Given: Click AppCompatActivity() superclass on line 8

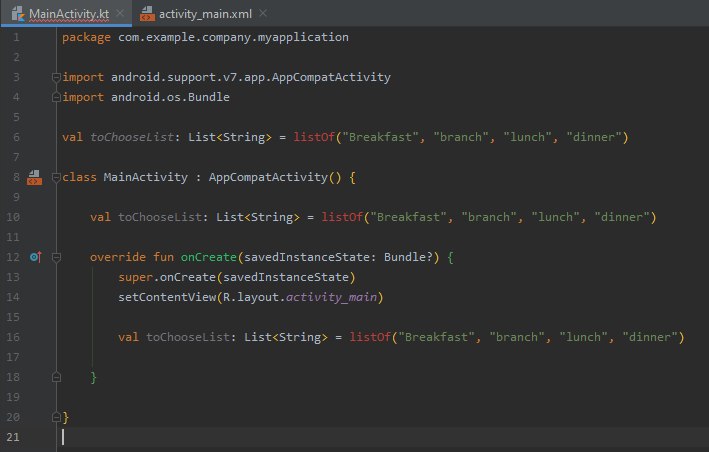Looking at the screenshot, I should tap(275, 177).
